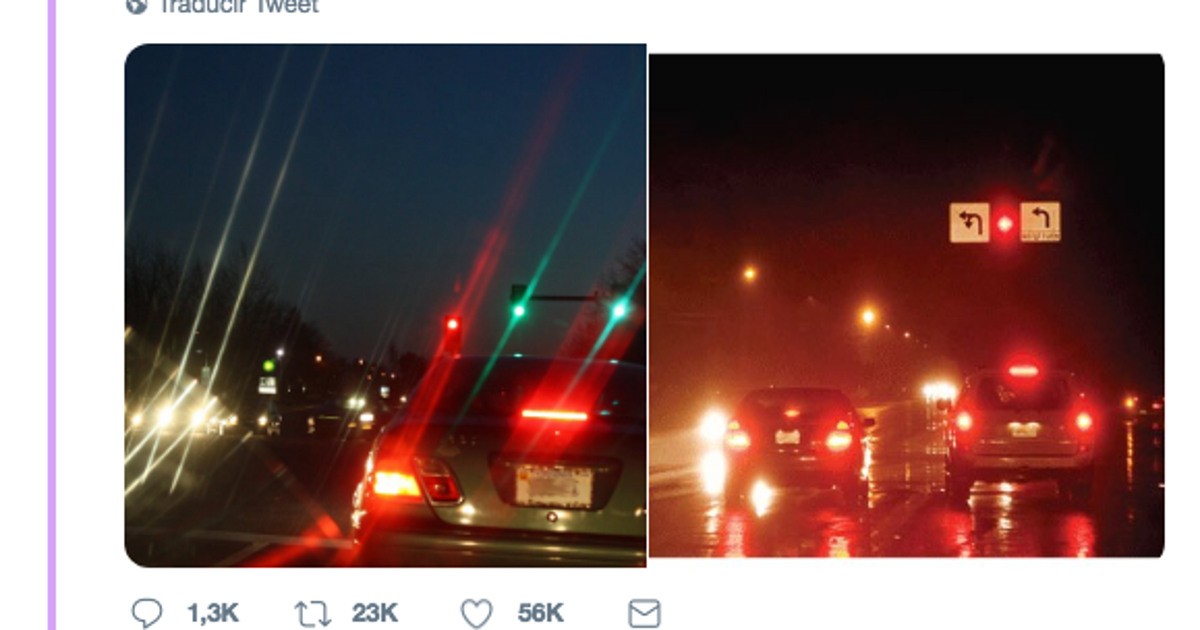Like the tweet with the heart icon

(477, 613)
